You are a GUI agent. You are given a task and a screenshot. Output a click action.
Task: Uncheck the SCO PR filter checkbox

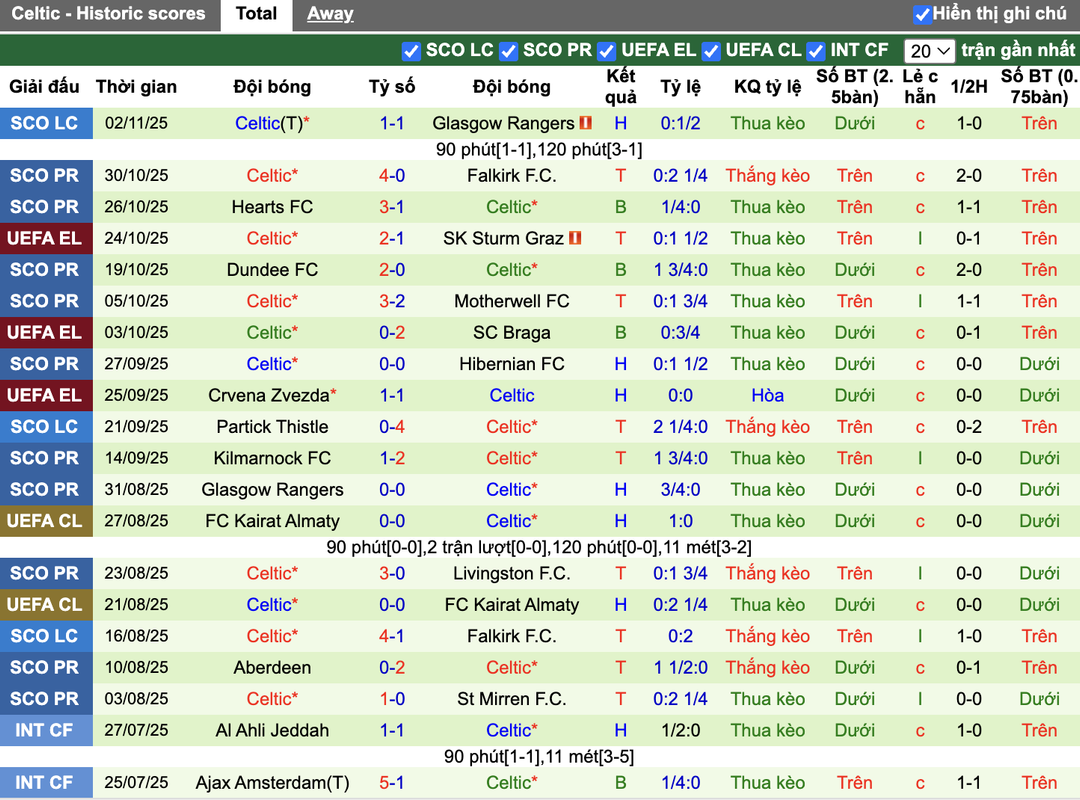(508, 51)
